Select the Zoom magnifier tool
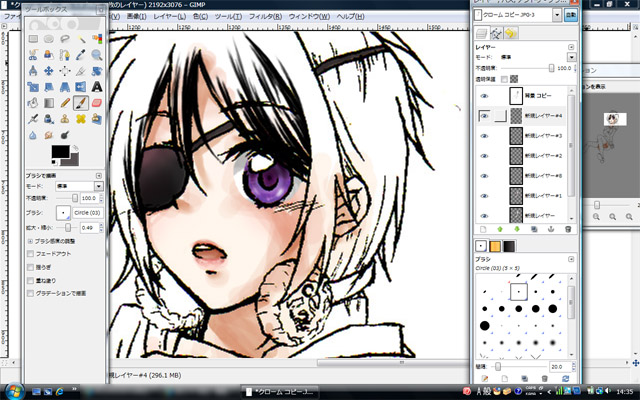 coord(97,55)
